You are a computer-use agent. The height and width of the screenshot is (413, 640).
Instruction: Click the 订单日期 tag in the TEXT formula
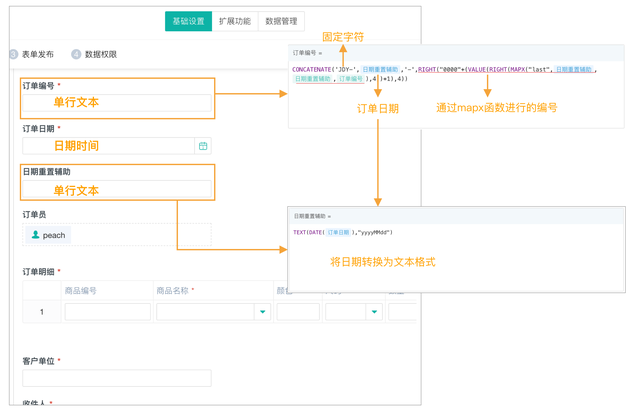pos(338,232)
